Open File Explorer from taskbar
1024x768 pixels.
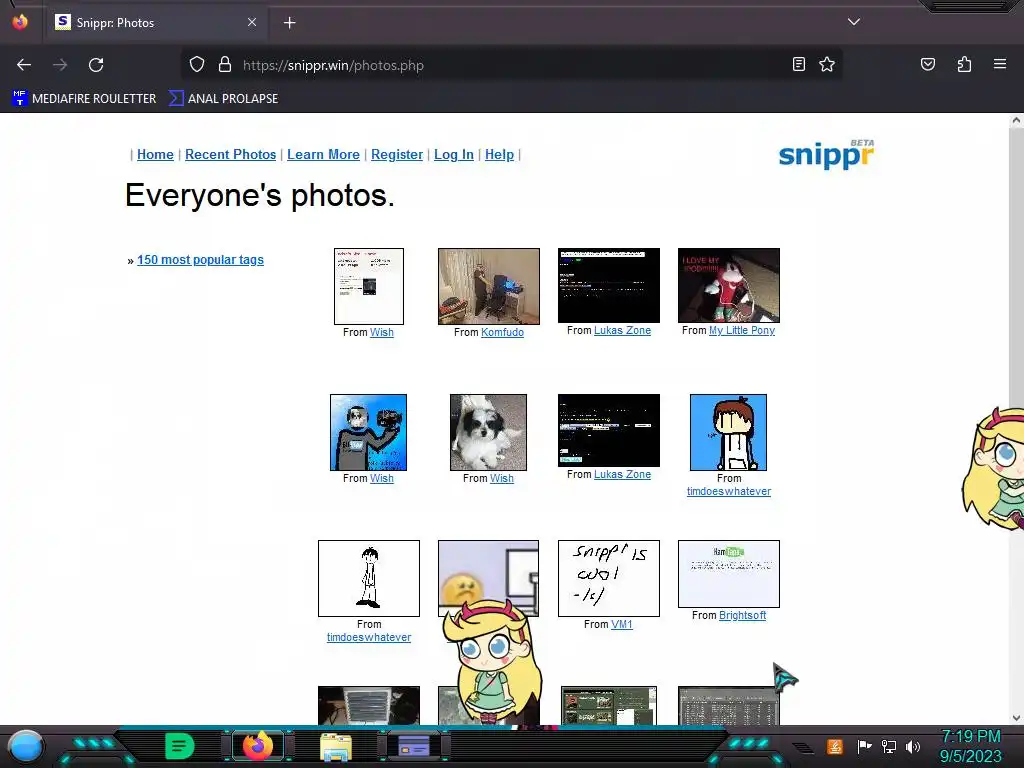pyautogui.click(x=336, y=746)
